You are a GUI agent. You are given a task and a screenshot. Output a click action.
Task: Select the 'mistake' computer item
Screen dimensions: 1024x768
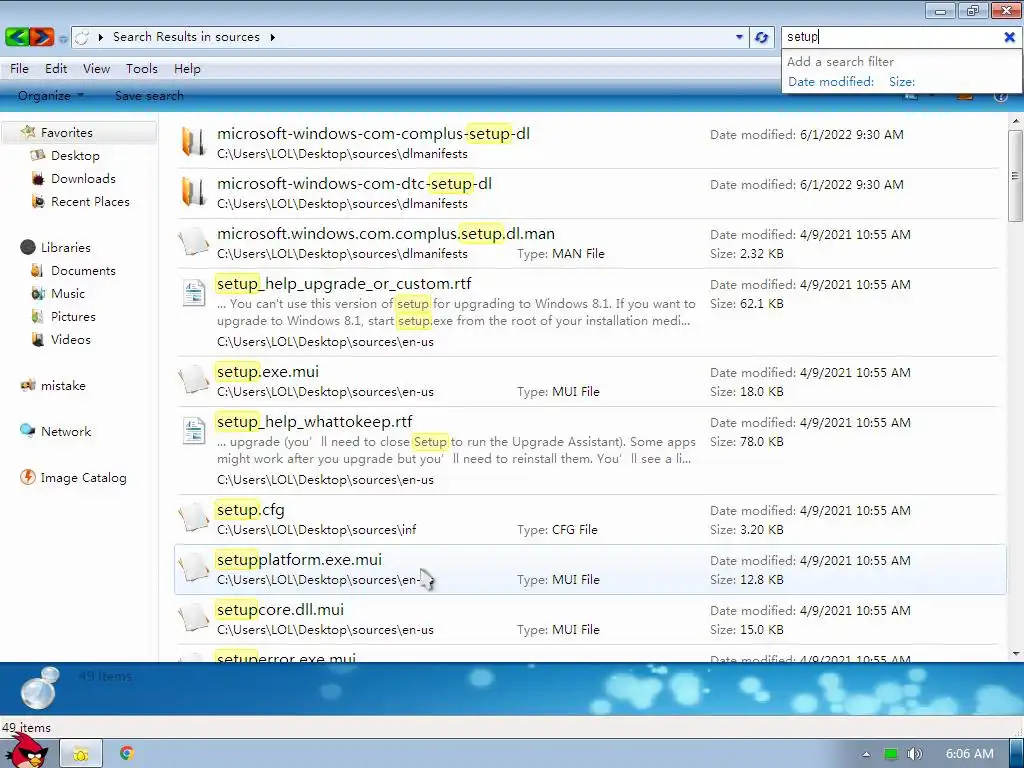(63, 386)
